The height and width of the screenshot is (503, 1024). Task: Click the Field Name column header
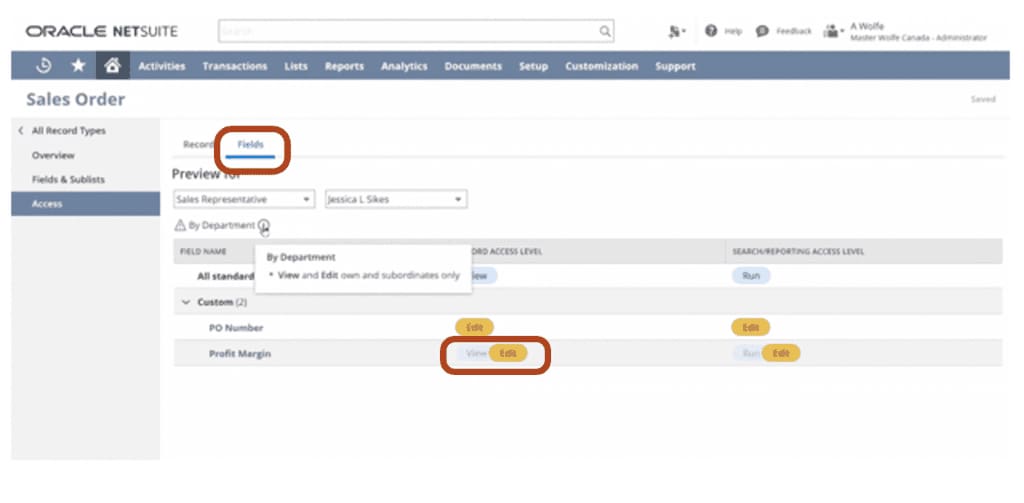coord(202,252)
